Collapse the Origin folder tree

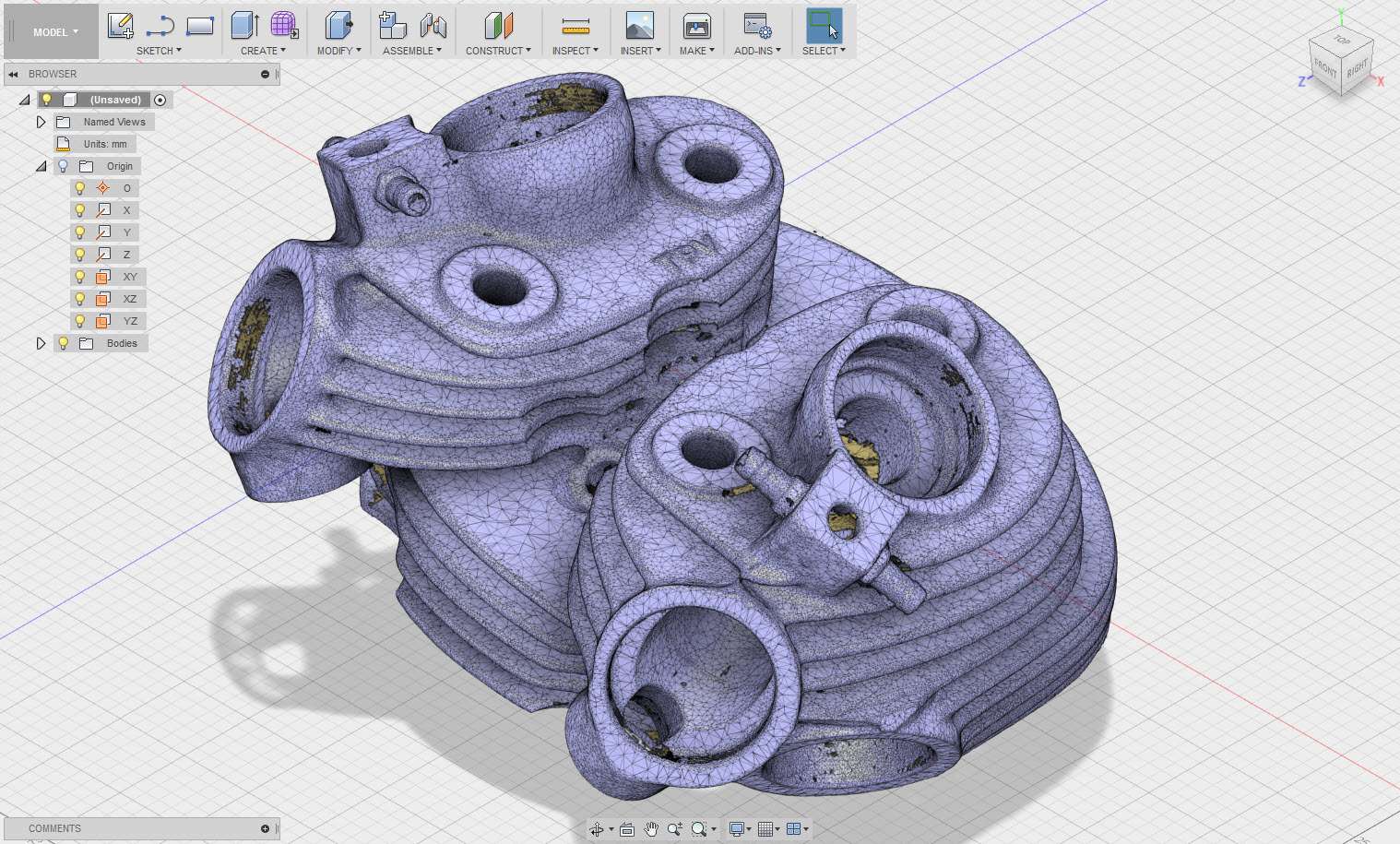tap(41, 166)
